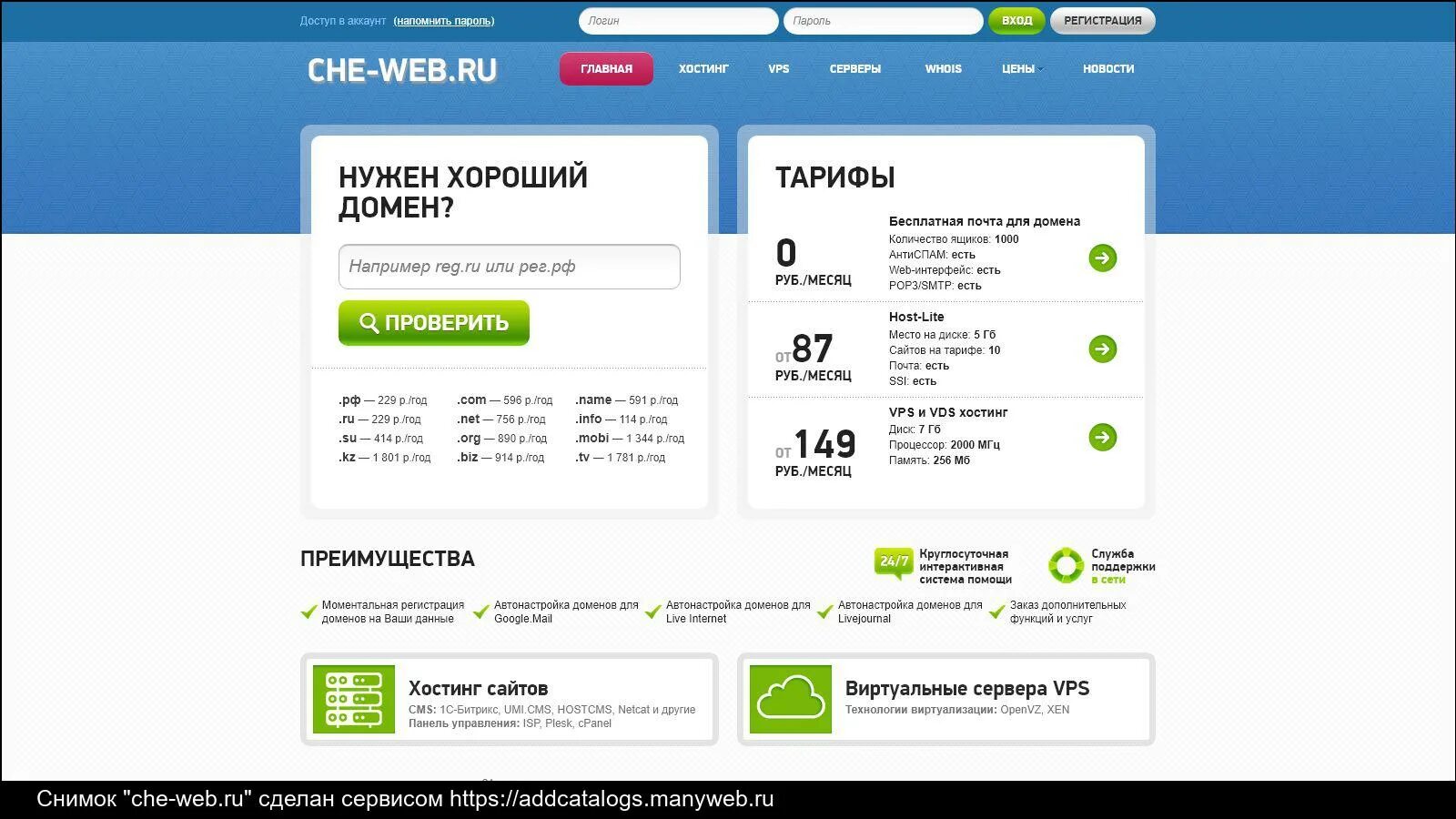This screenshot has width=1456, height=819.
Task: Click the Регистрация button
Action: (1103, 21)
